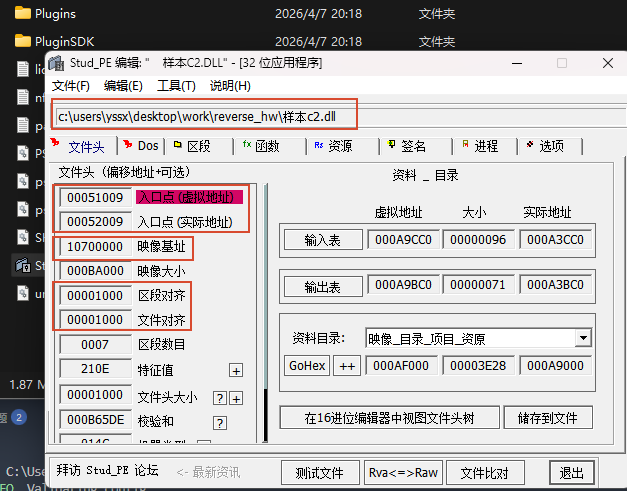
Task: Click export table raw address 000A3BC0
Action: [x=555, y=284]
